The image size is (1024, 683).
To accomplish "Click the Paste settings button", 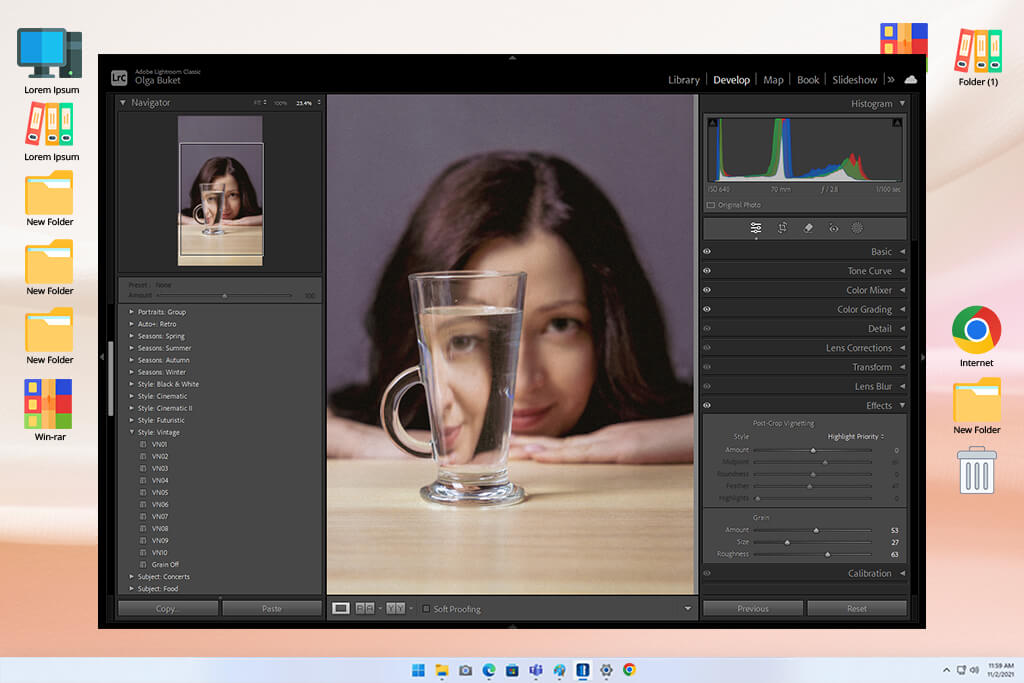I will (x=272, y=609).
